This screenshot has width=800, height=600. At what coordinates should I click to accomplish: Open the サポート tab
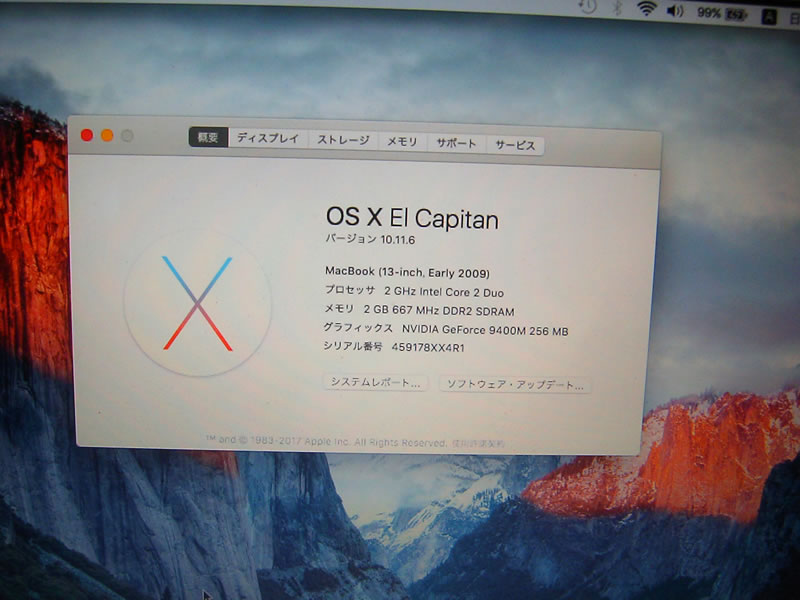pyautogui.click(x=456, y=143)
